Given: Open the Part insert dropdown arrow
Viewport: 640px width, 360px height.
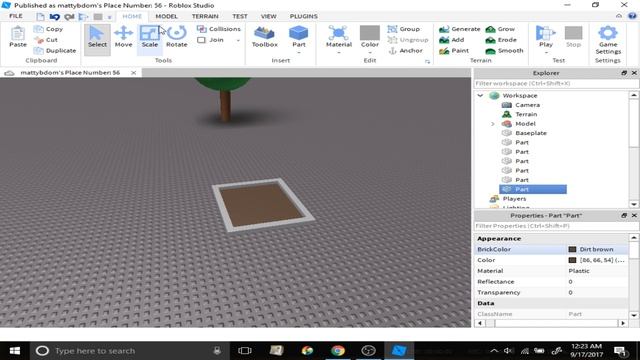Looking at the screenshot, I should [299, 53].
